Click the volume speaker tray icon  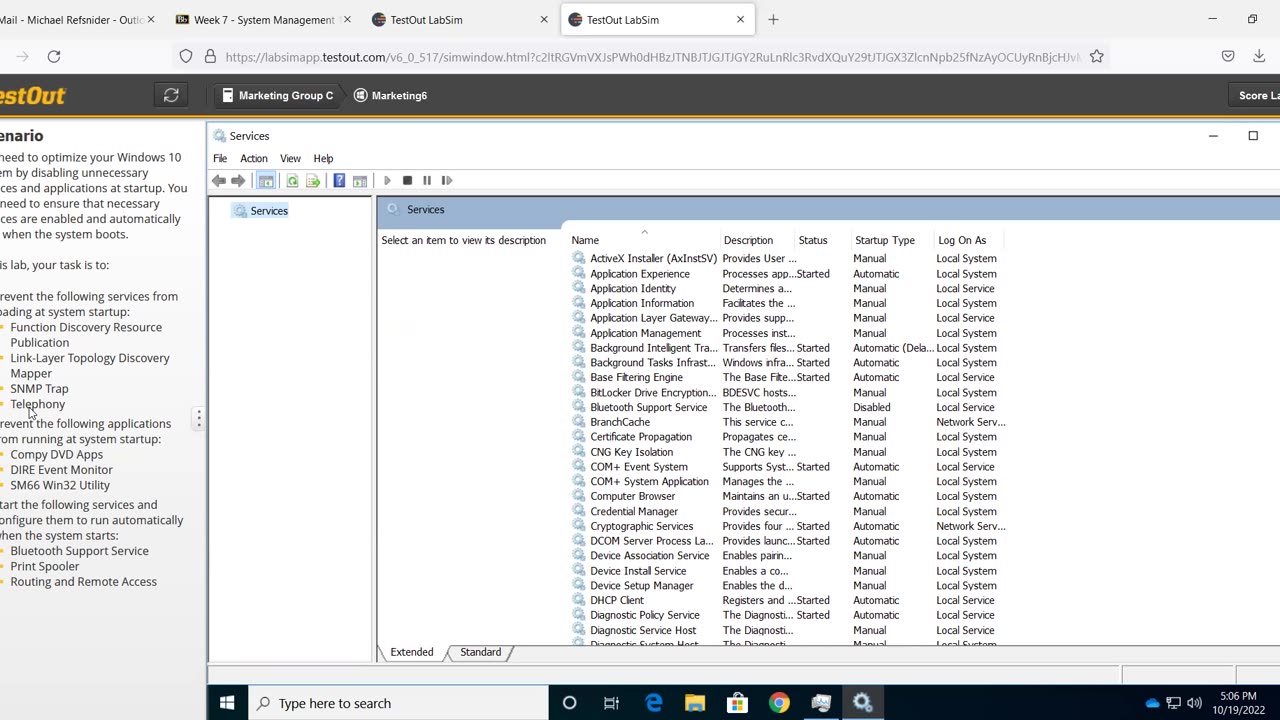point(1194,703)
